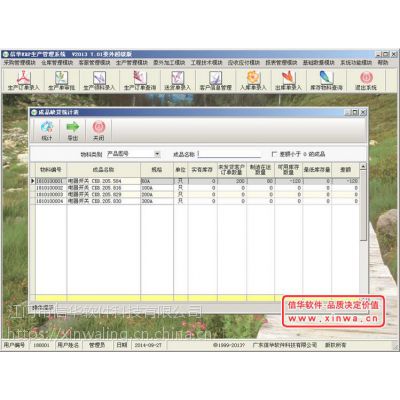Open 库存物料查询 feather icon
Viewport: 400px width, 400px height.
pyautogui.click(x=326, y=80)
